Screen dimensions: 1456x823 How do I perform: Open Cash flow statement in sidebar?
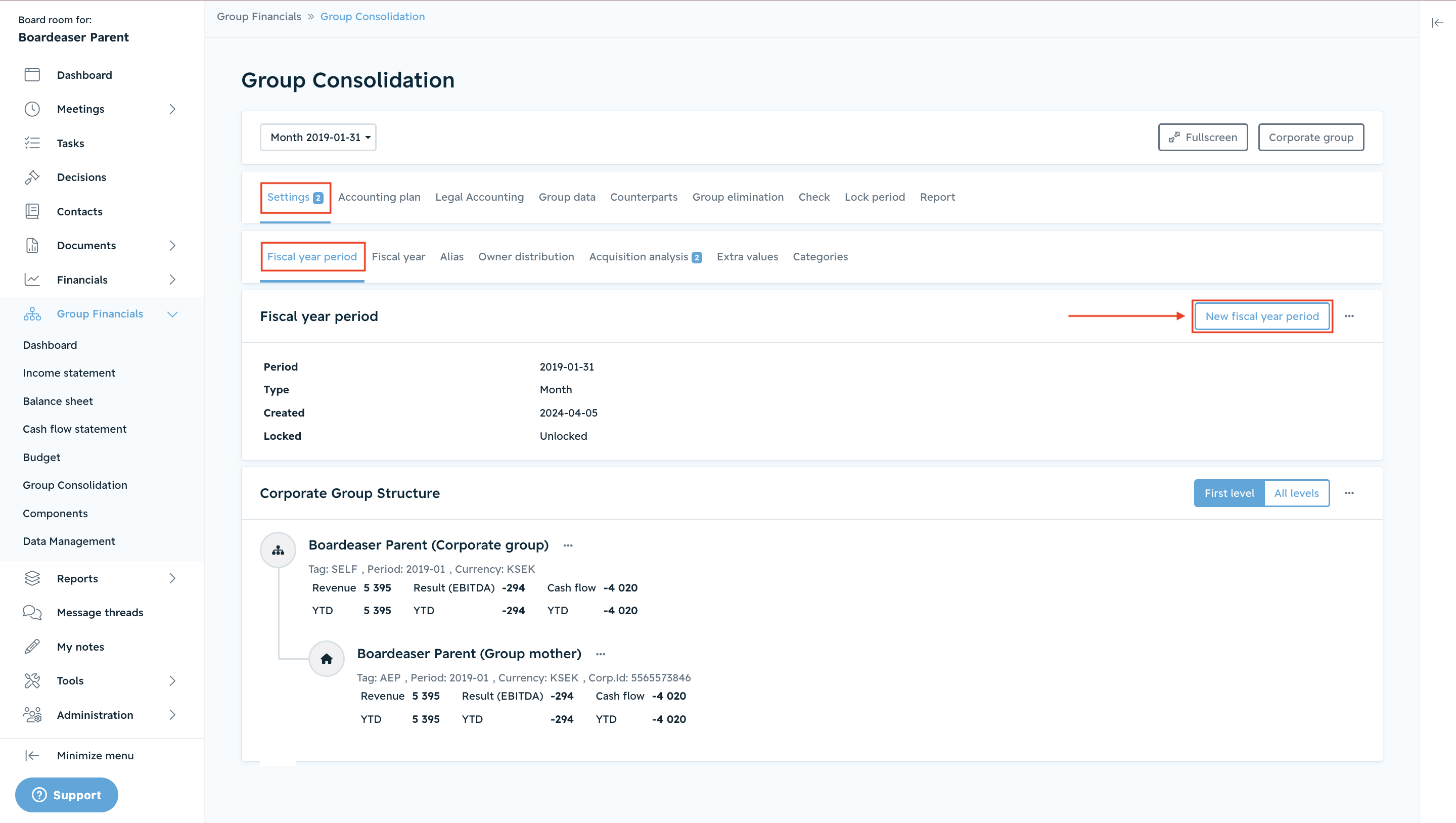(x=75, y=429)
